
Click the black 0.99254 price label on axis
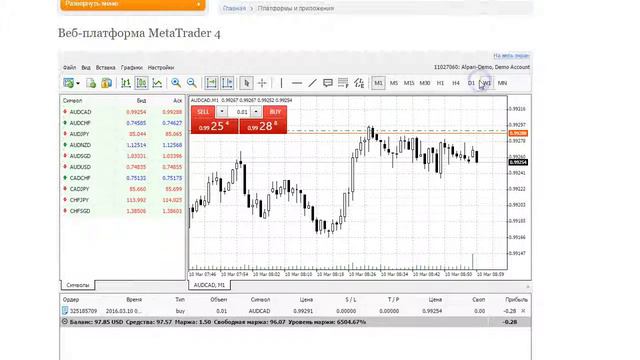[518, 162]
